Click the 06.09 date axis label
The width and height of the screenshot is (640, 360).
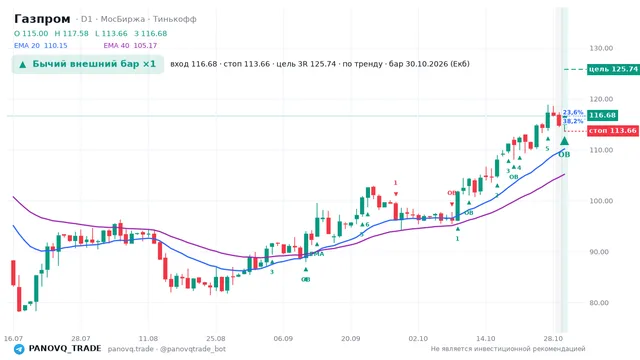click(x=283, y=339)
